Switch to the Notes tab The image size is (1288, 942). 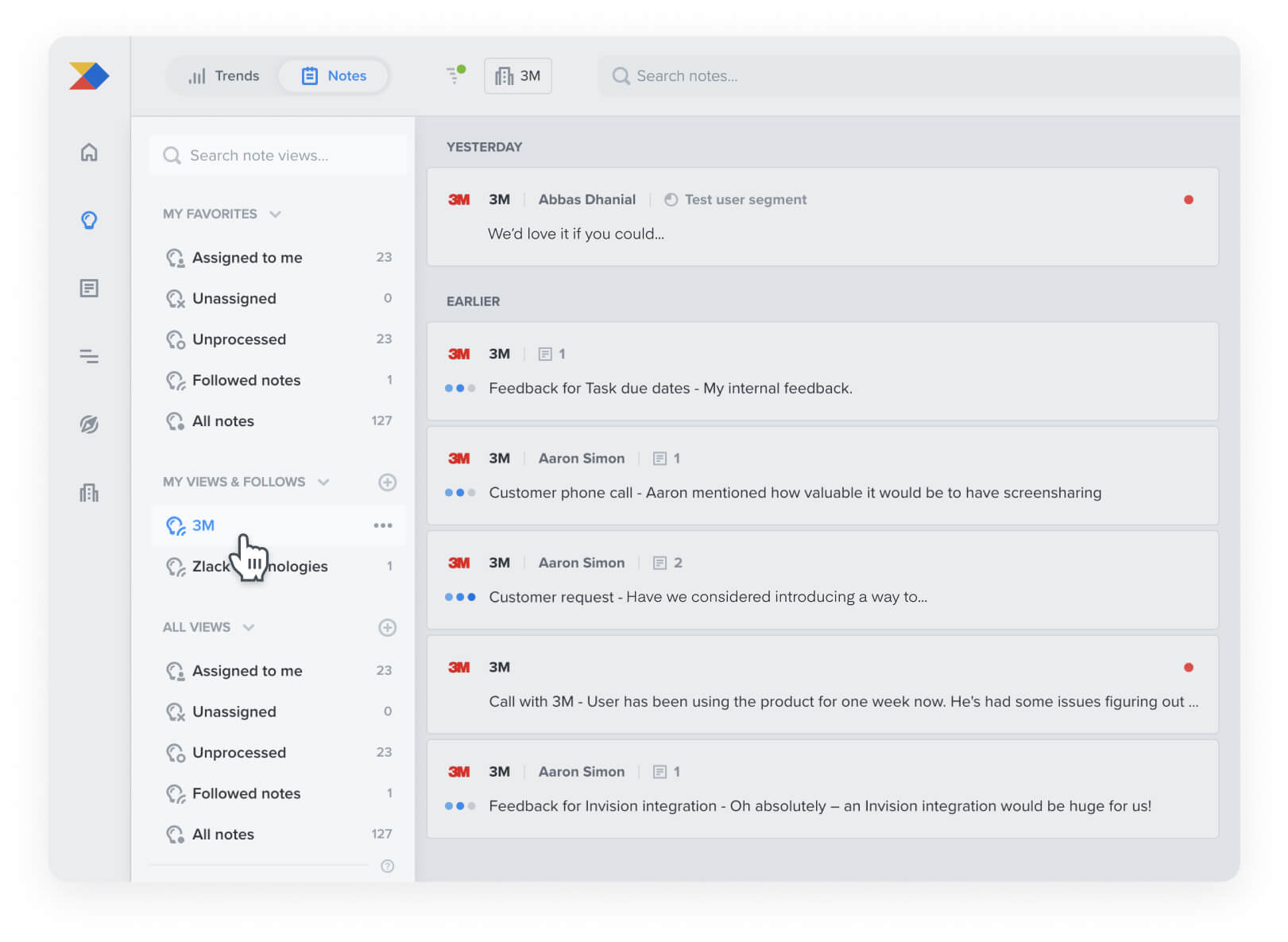point(334,76)
